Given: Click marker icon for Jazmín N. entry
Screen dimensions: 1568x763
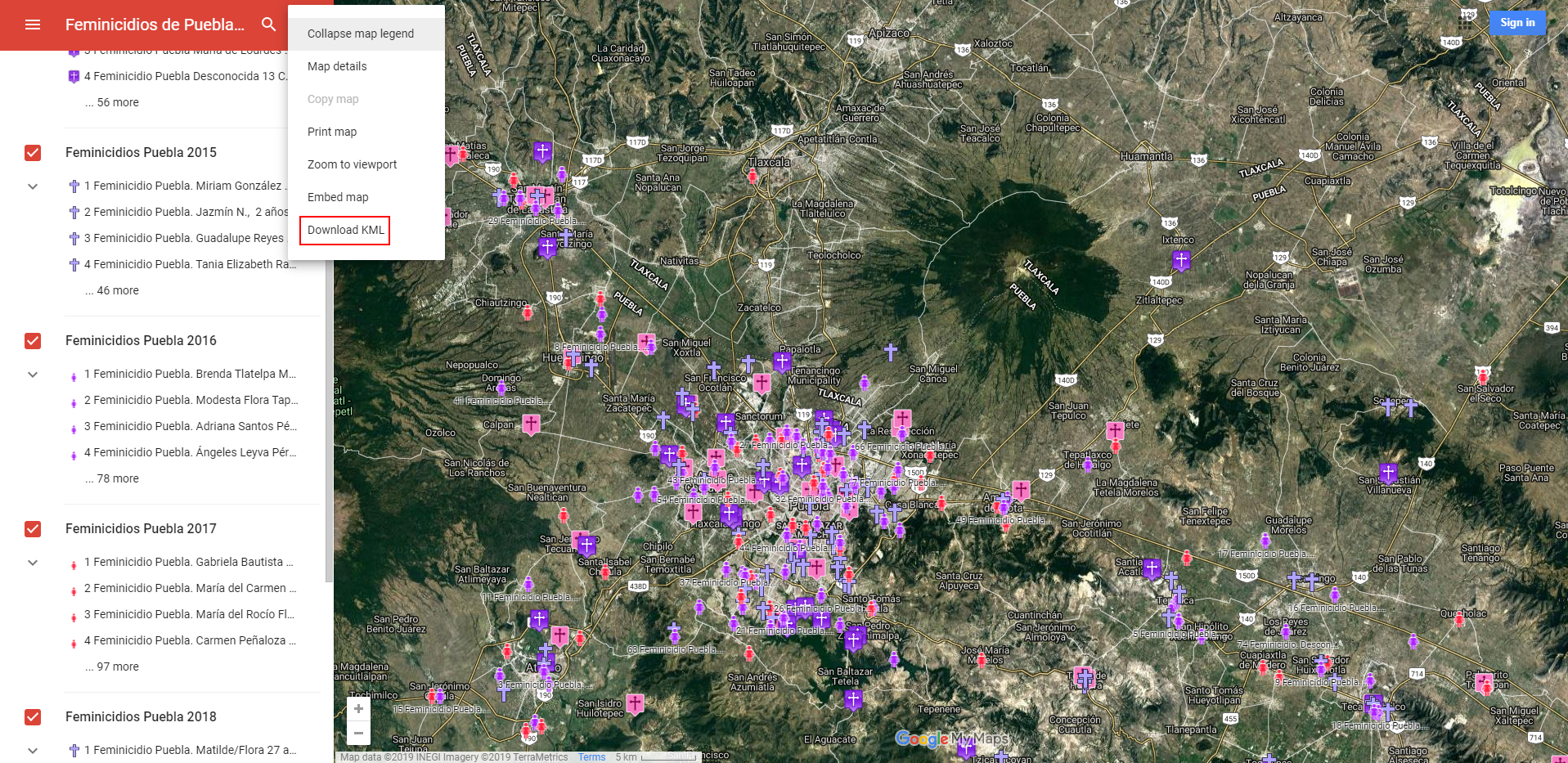Looking at the screenshot, I should click(x=74, y=213).
